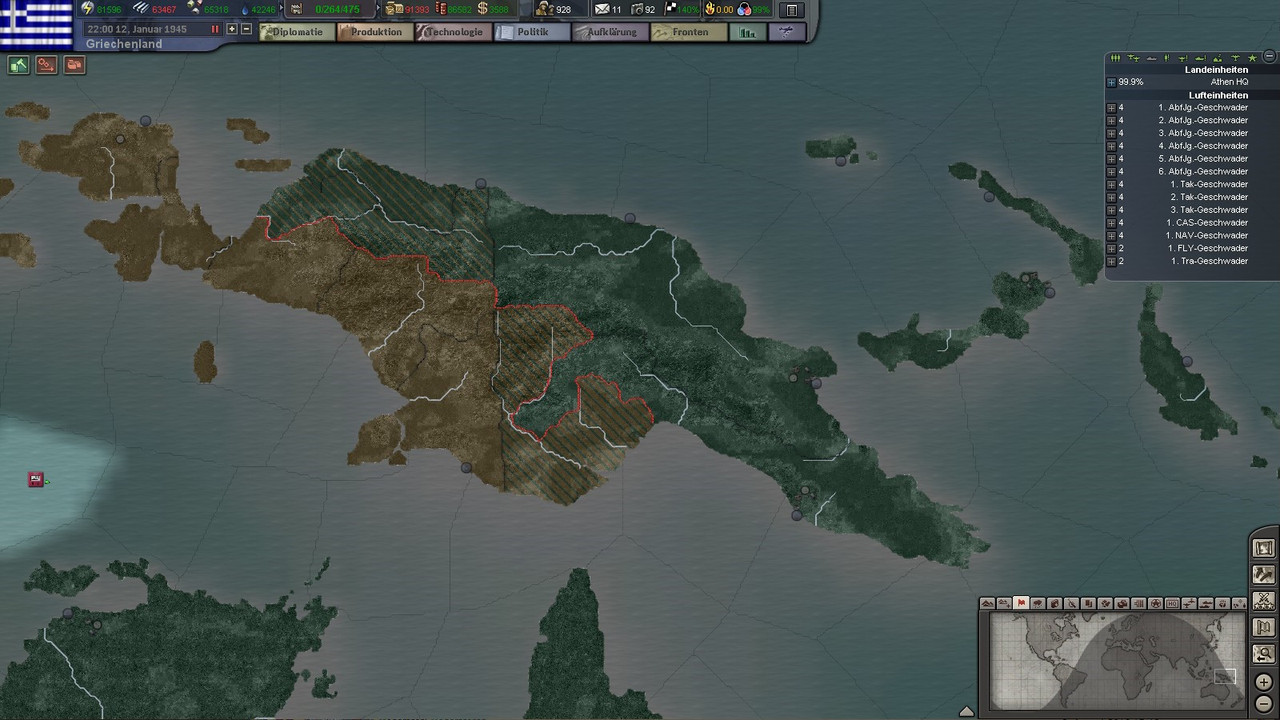Click the date 12. Januar 1945
This screenshot has width=1280, height=720.
(x=151, y=29)
